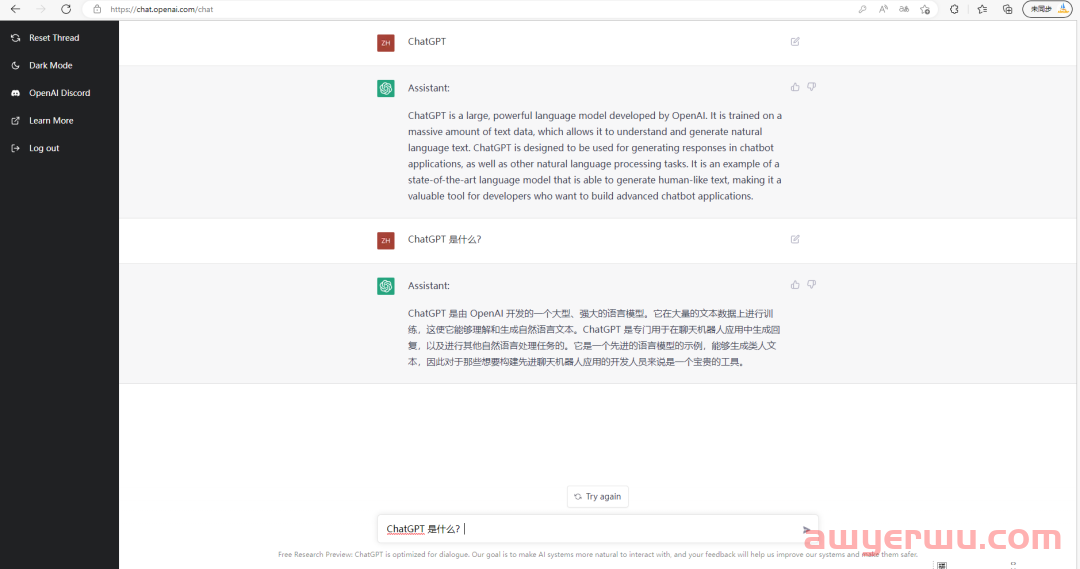Click the ChatGPT logo beside Chinese reply
The image size is (1080, 569).
(x=386, y=286)
